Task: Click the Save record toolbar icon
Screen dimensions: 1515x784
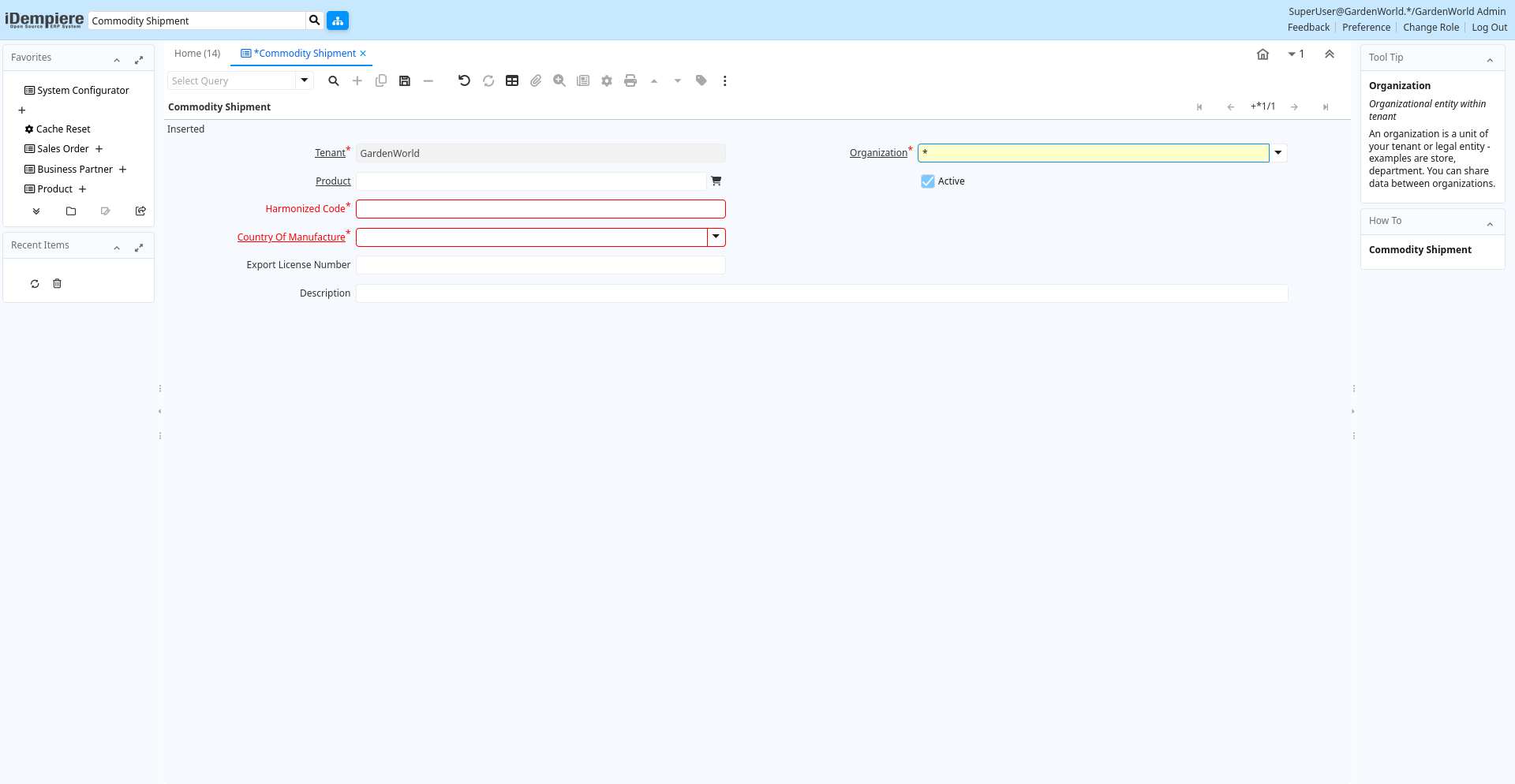Action: click(x=405, y=80)
